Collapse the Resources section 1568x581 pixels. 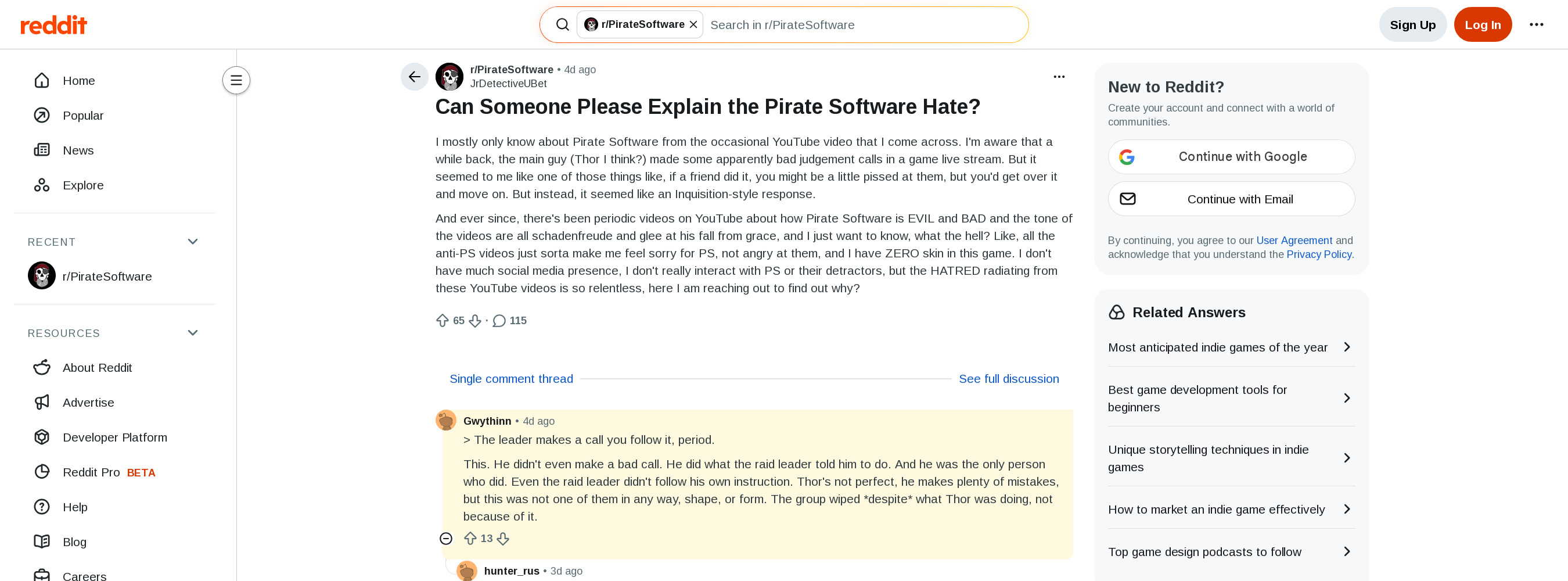[193, 333]
